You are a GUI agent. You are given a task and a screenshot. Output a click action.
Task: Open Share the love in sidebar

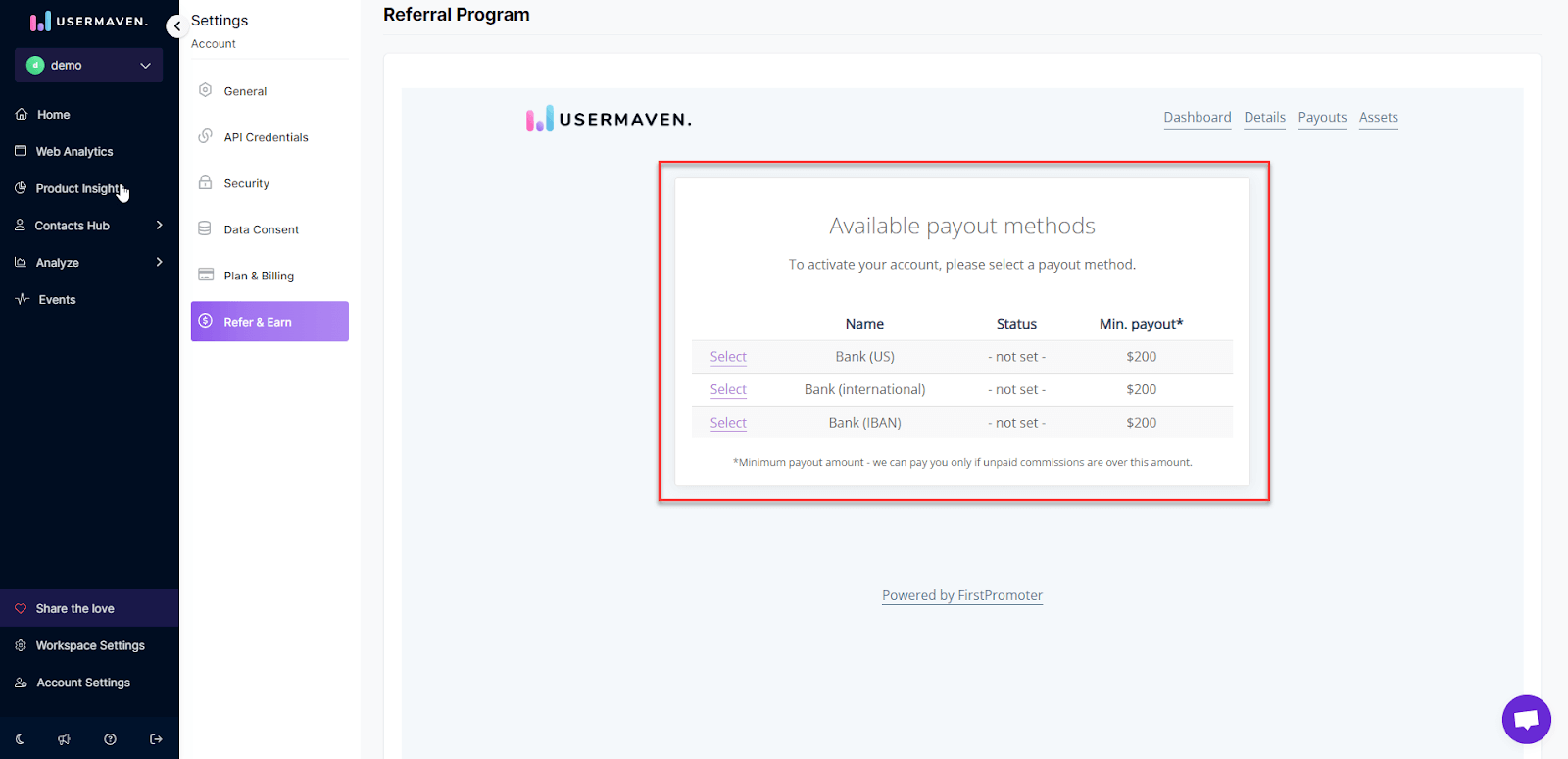point(74,609)
